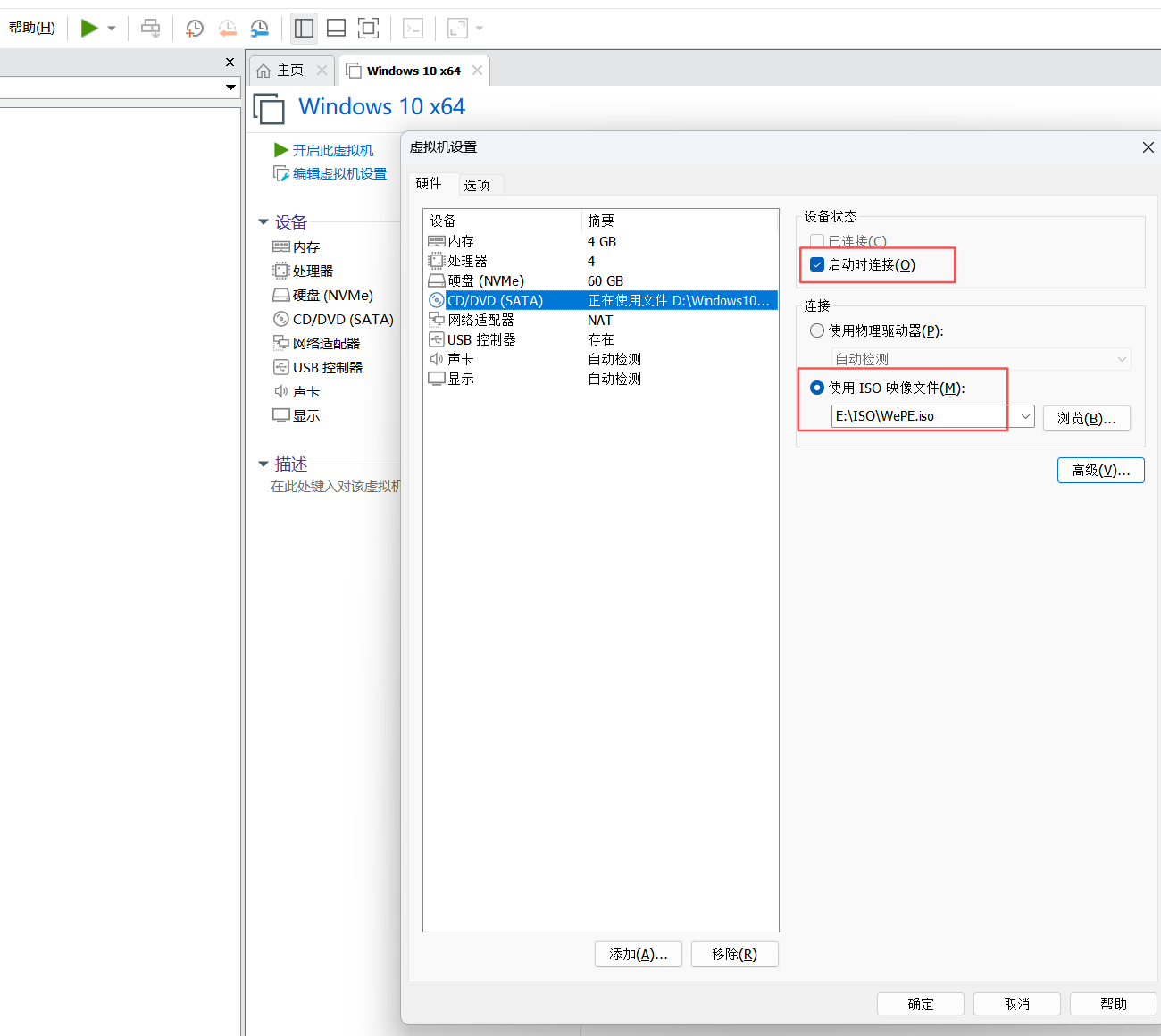
Task: Select the 使用 ISO 映像文件 radio button
Action: (817, 388)
